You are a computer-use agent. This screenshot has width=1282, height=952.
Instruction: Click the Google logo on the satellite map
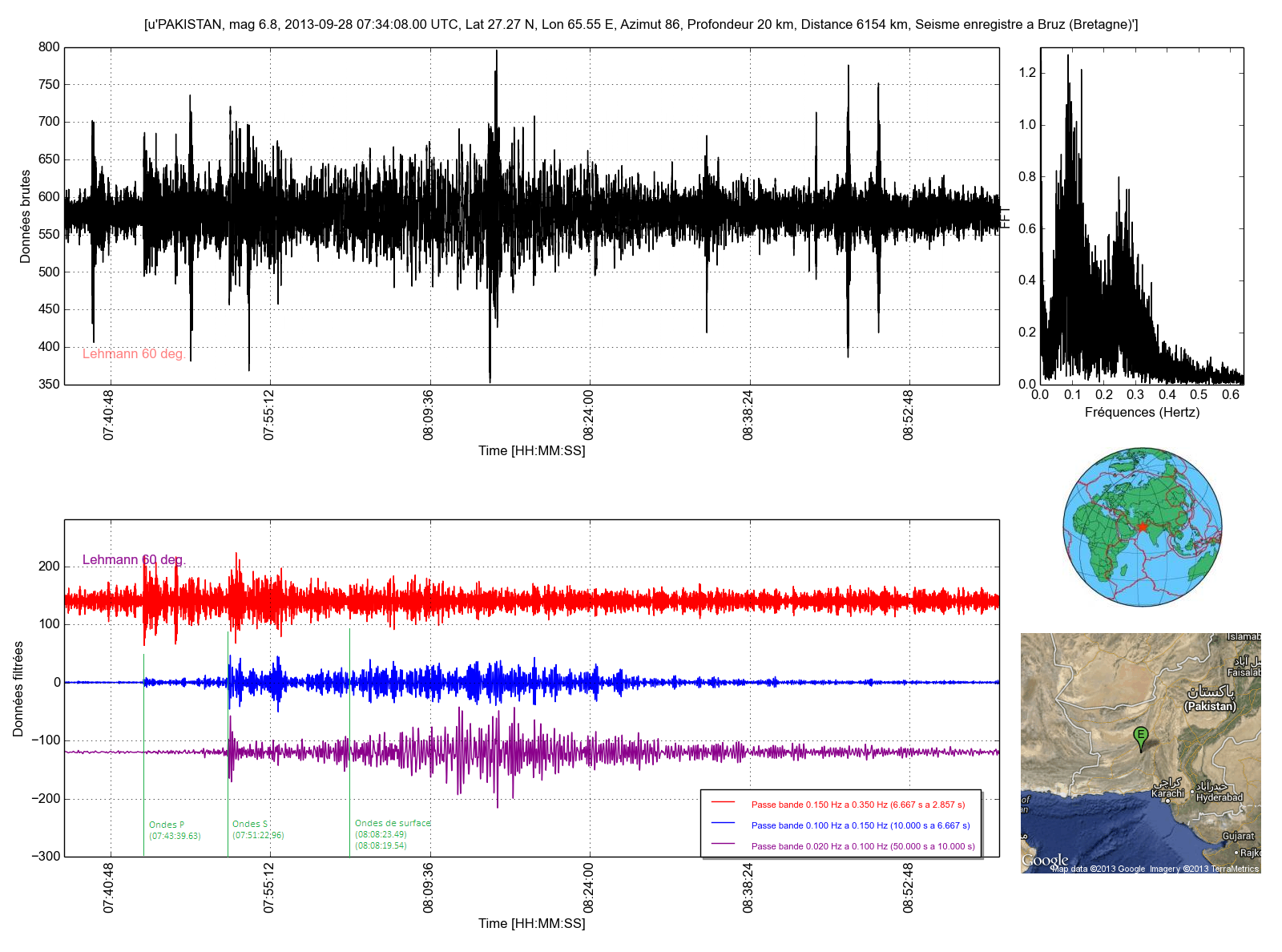coord(1045,861)
